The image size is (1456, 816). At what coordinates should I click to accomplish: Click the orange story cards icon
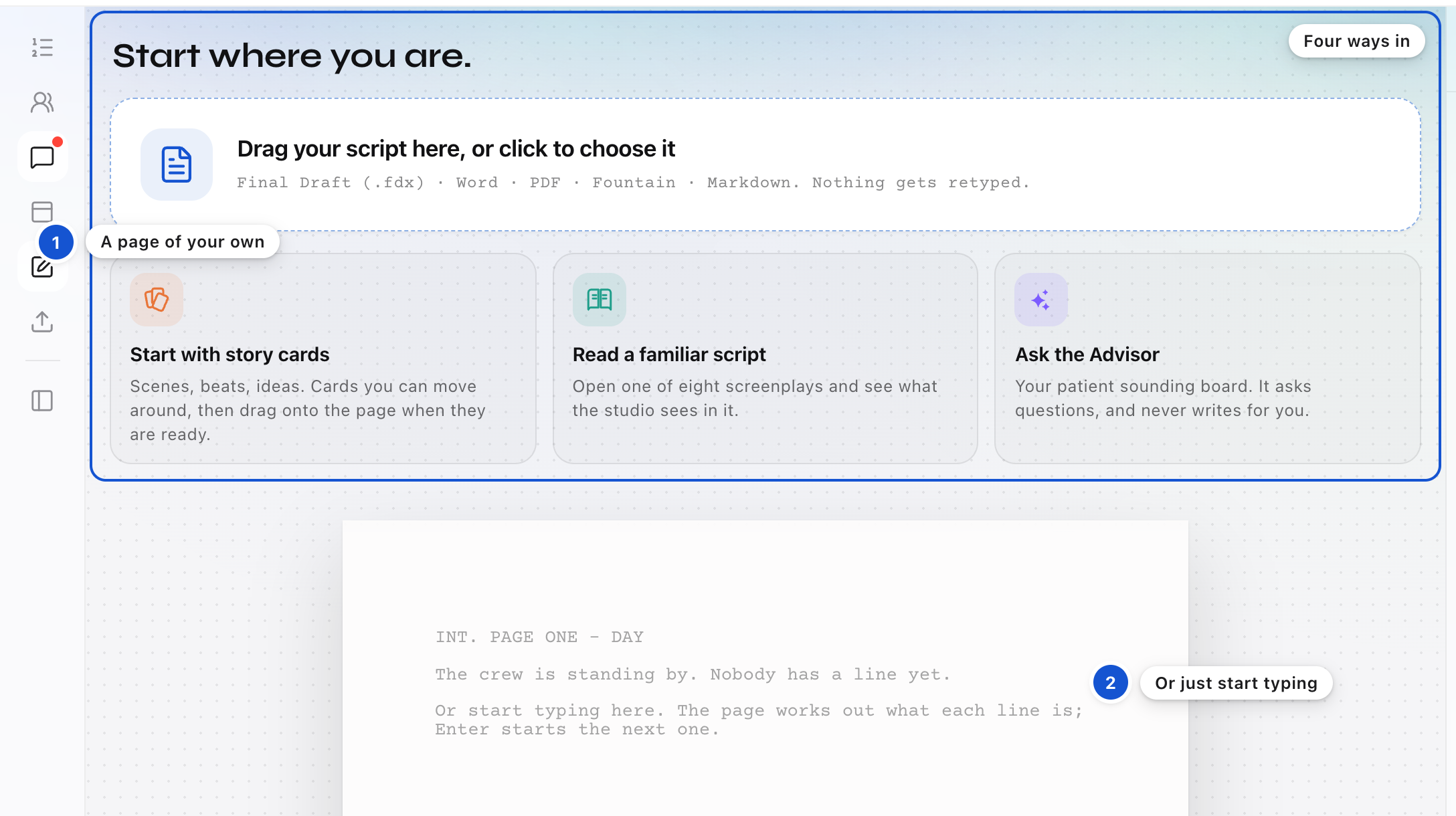157,300
